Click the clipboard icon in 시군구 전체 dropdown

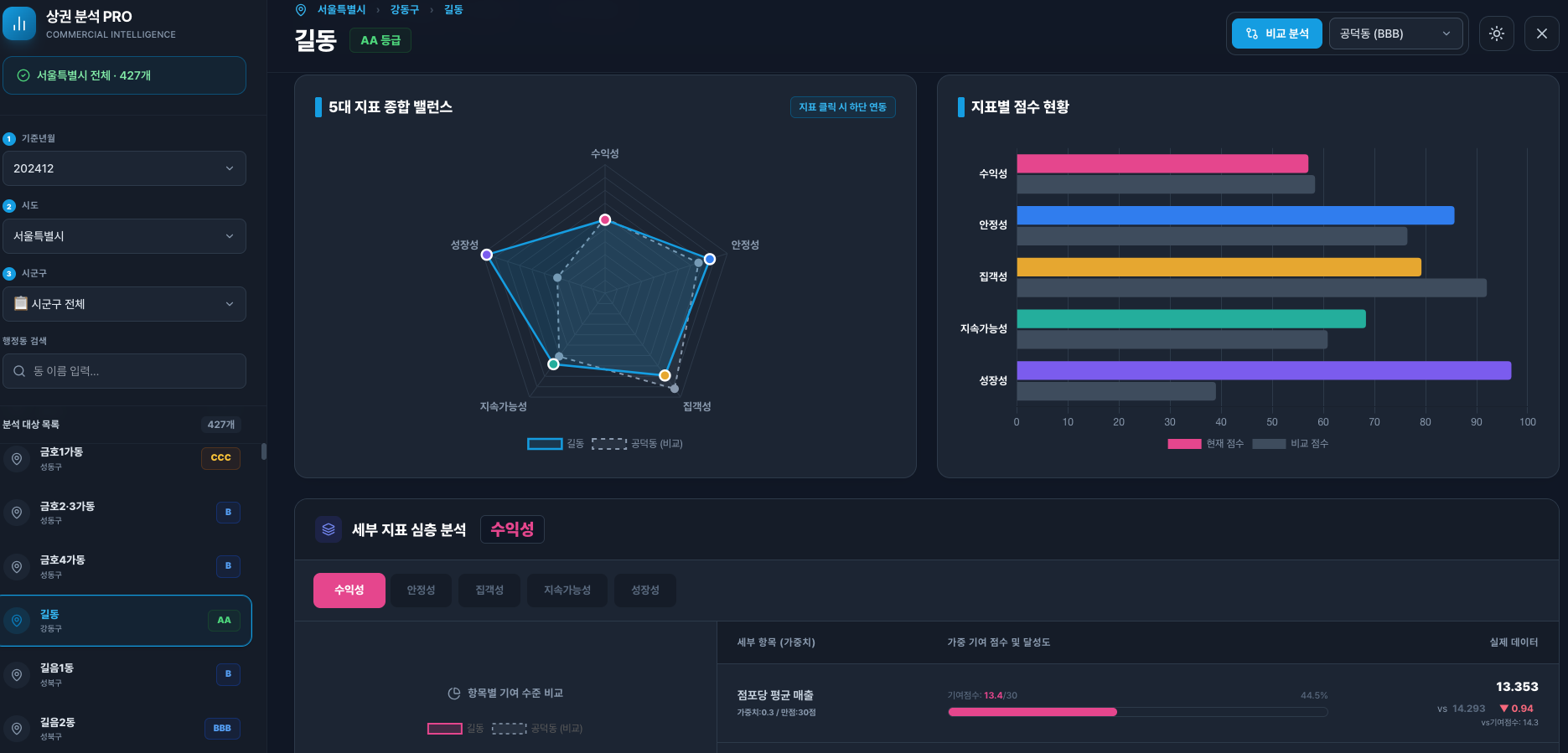coord(21,303)
